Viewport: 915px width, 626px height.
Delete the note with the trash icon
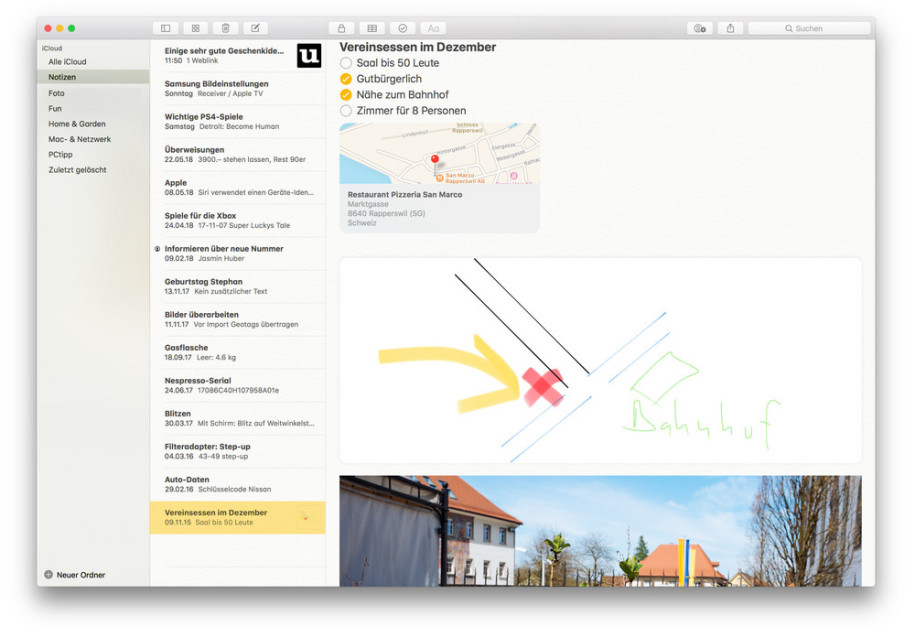[225, 28]
